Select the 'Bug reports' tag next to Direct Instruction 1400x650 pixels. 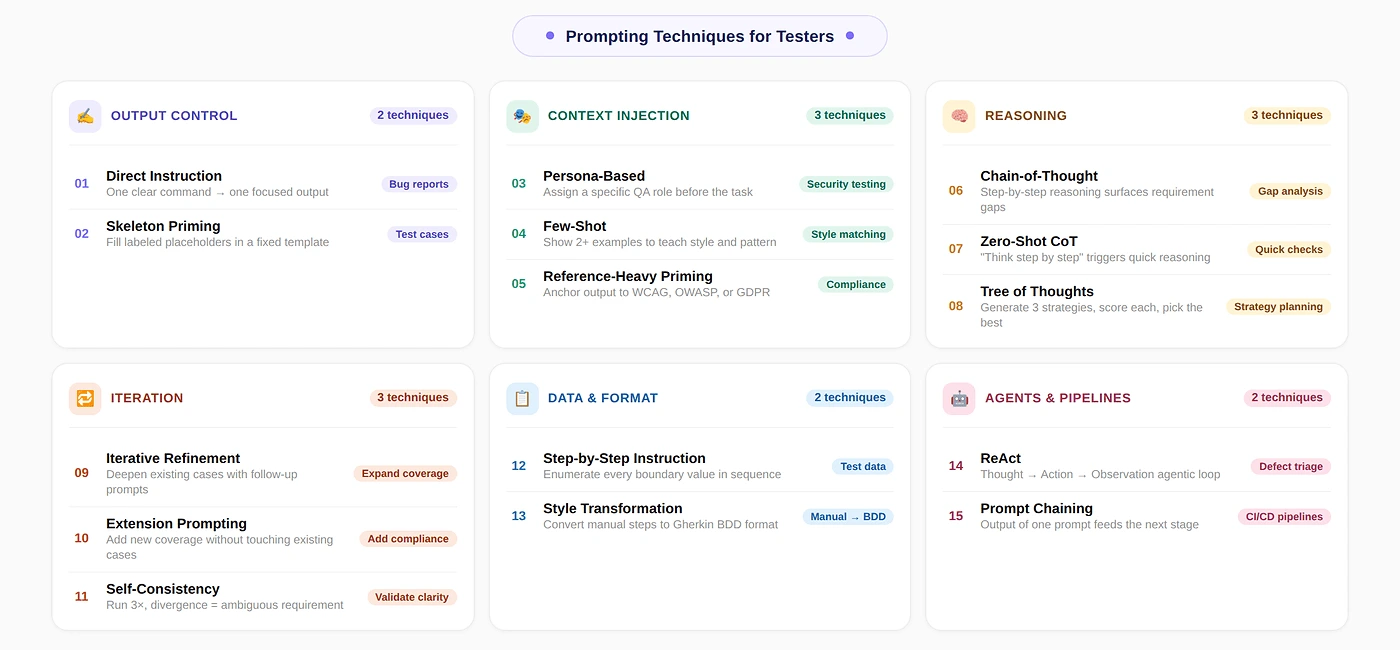click(x=418, y=183)
